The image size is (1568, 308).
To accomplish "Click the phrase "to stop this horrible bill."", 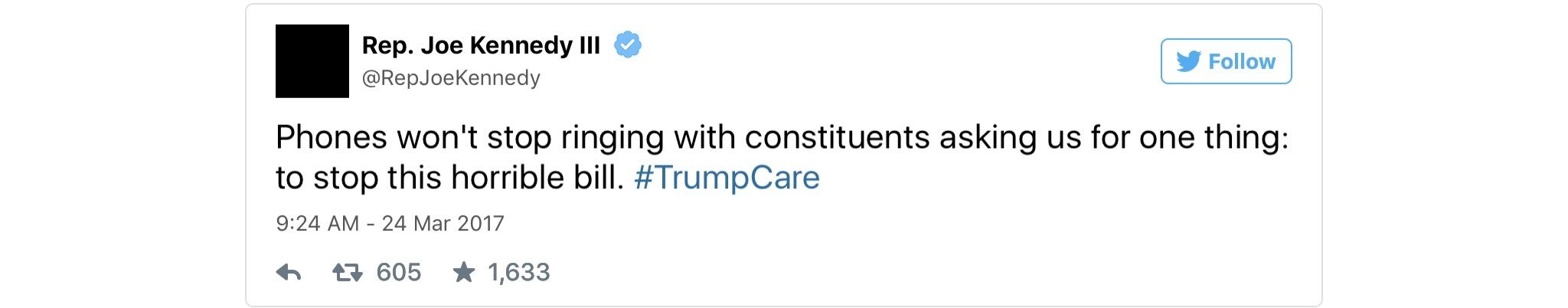I will click(x=450, y=178).
